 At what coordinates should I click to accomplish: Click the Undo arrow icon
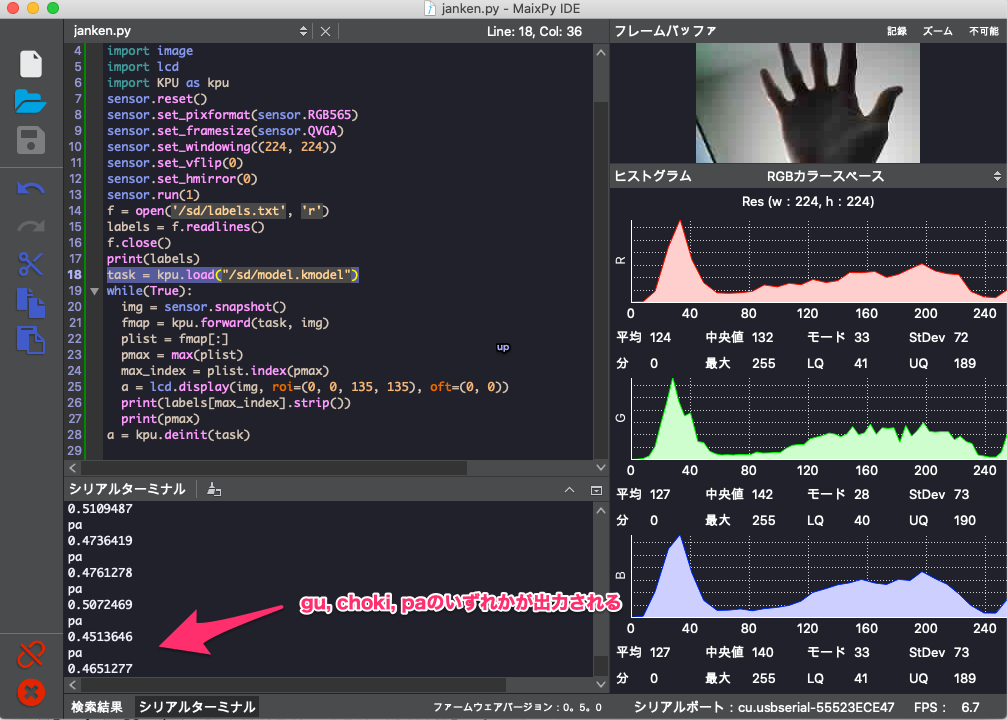pos(31,188)
